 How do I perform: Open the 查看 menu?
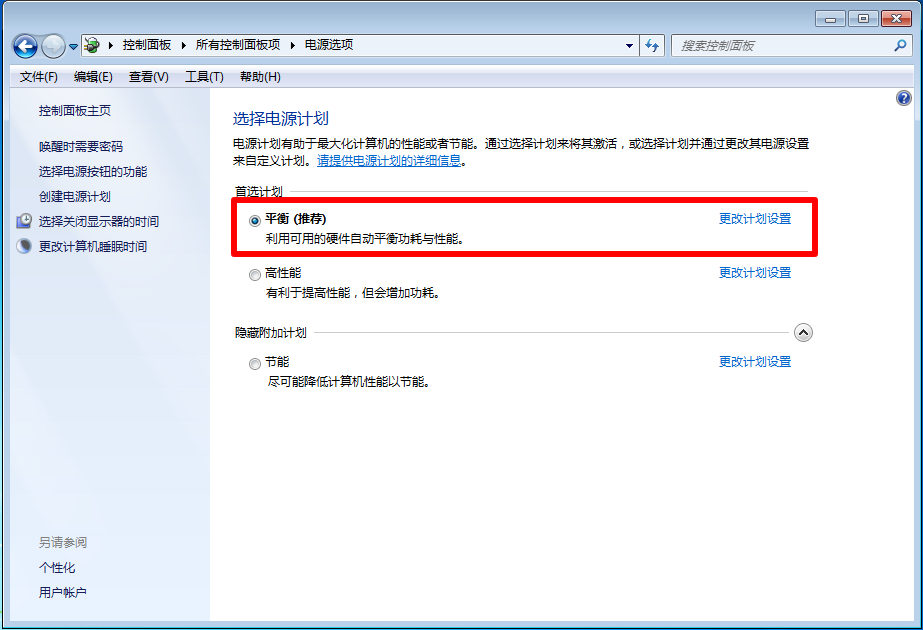tap(147, 76)
